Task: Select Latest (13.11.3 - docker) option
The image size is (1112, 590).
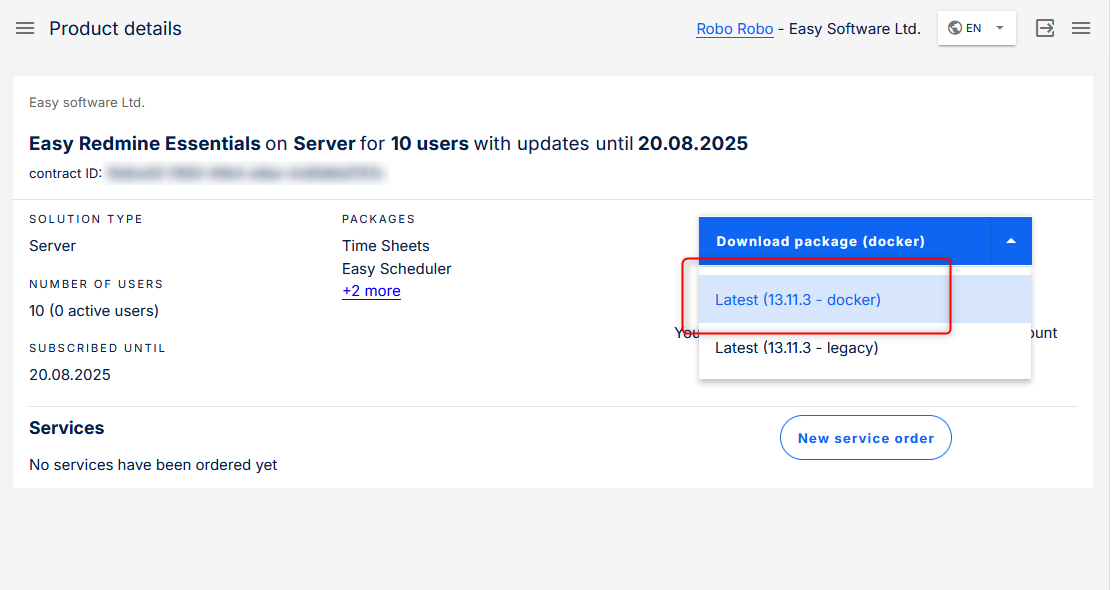Action: (x=797, y=299)
